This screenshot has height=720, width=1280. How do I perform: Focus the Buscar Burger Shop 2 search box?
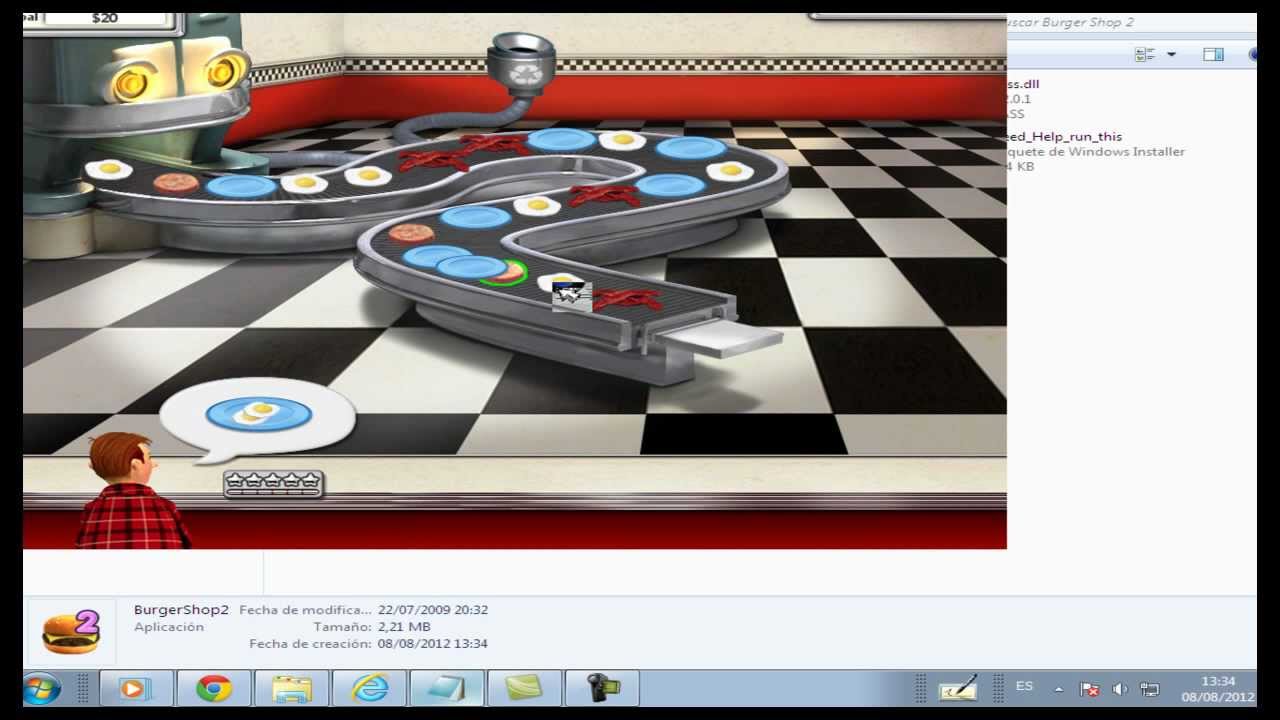(1130, 22)
